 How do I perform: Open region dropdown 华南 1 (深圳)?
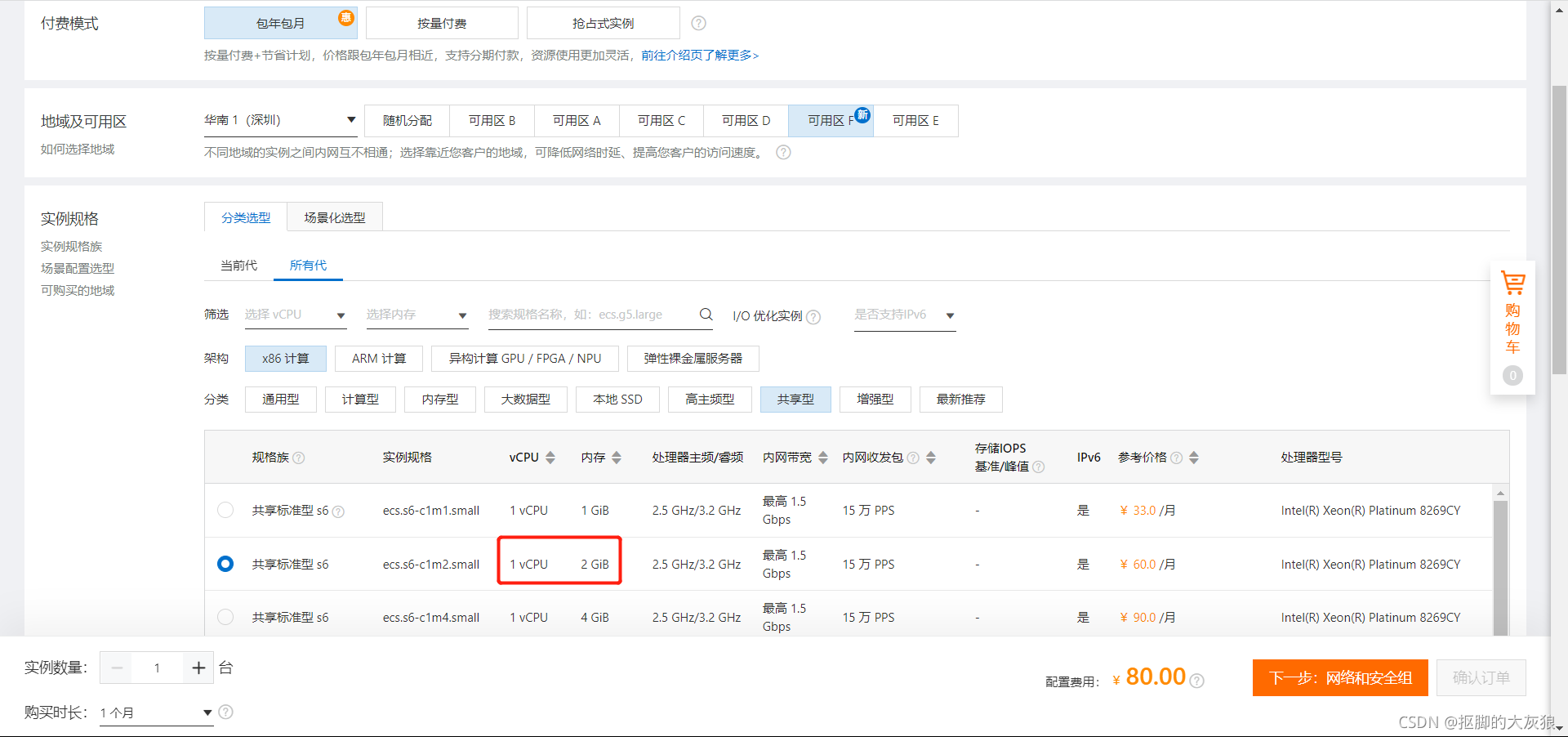click(x=280, y=120)
